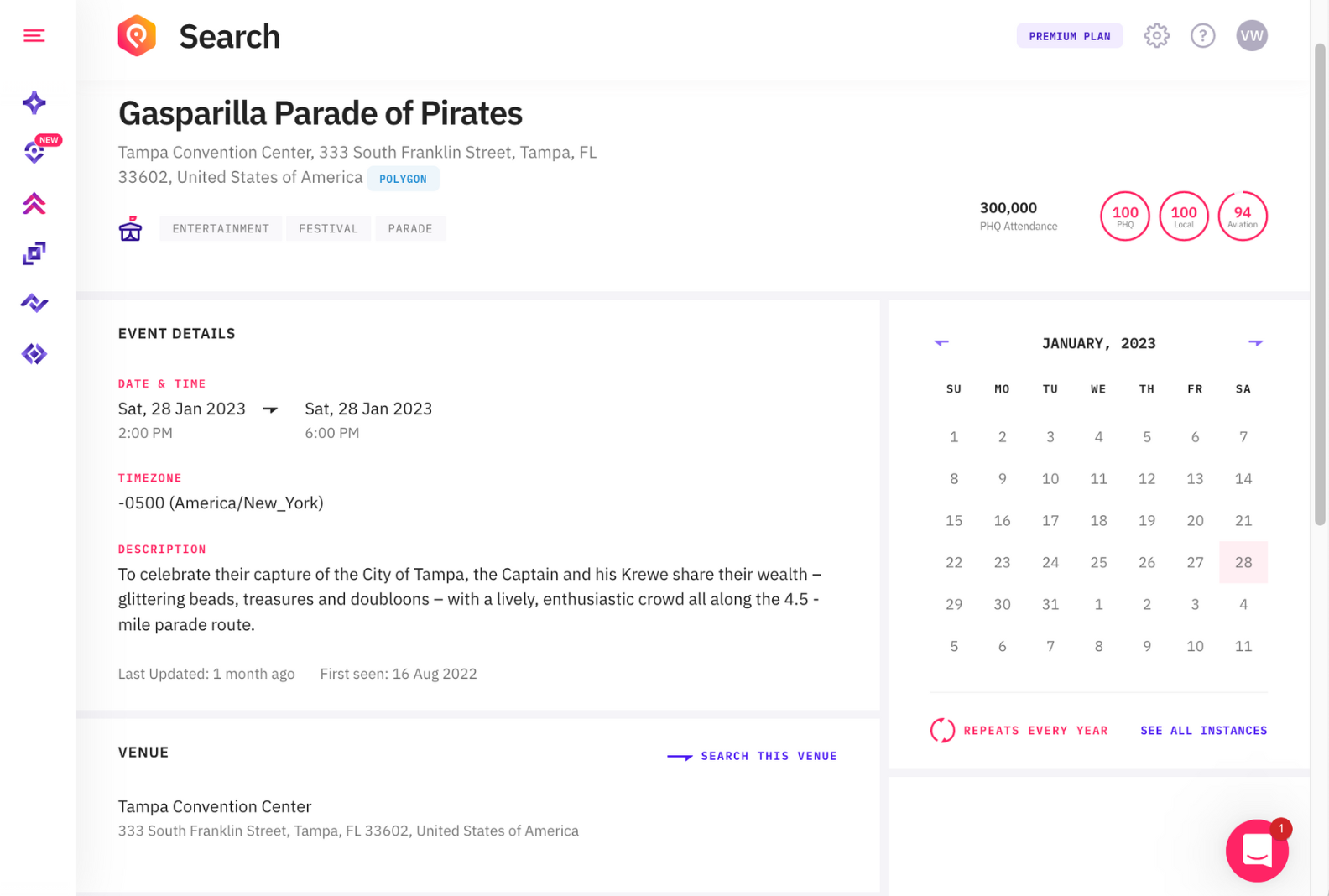Select the Parade category tag
1329x896 pixels.
tap(410, 228)
